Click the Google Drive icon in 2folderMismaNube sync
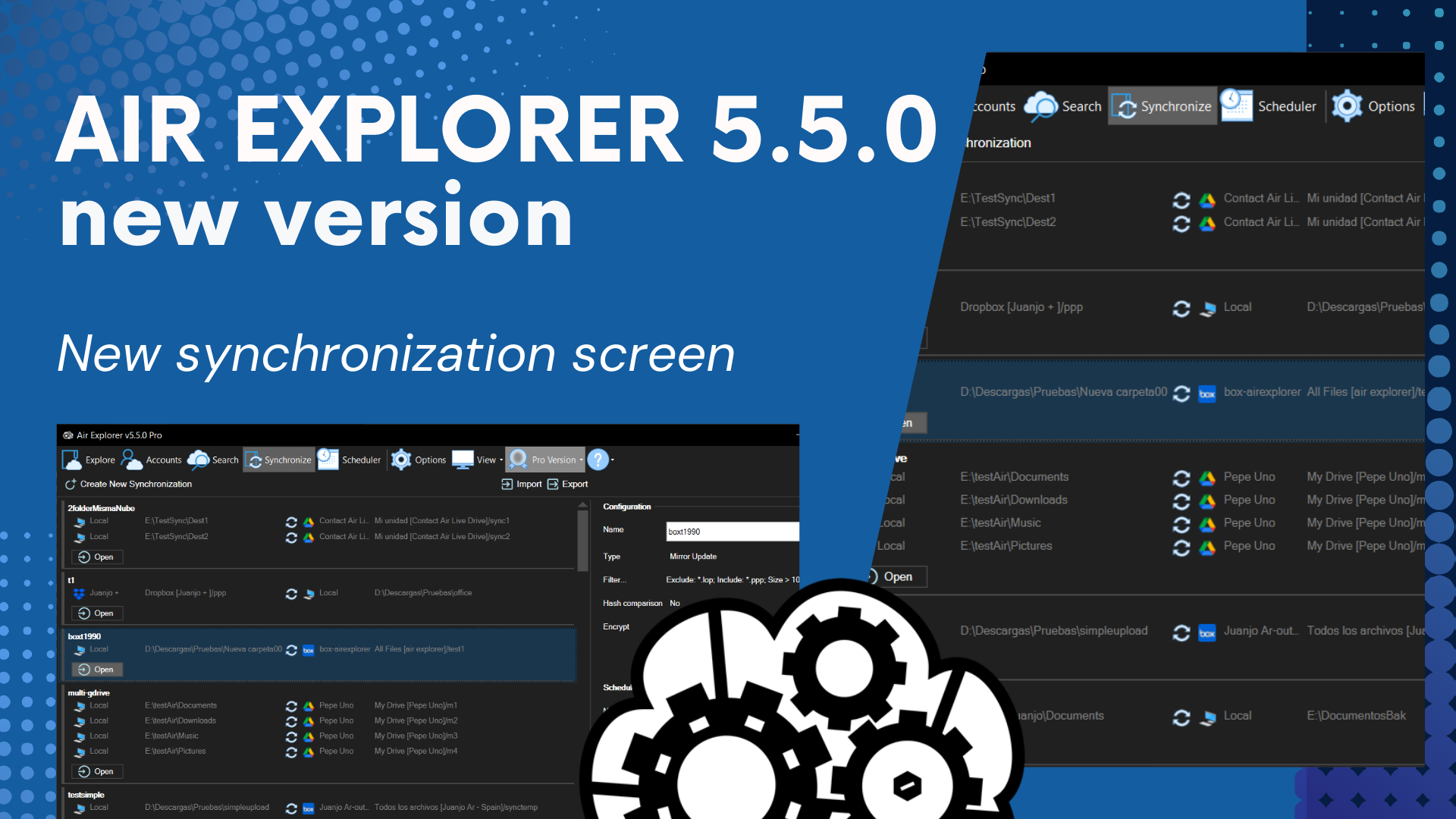The image size is (1456, 819). [307, 521]
